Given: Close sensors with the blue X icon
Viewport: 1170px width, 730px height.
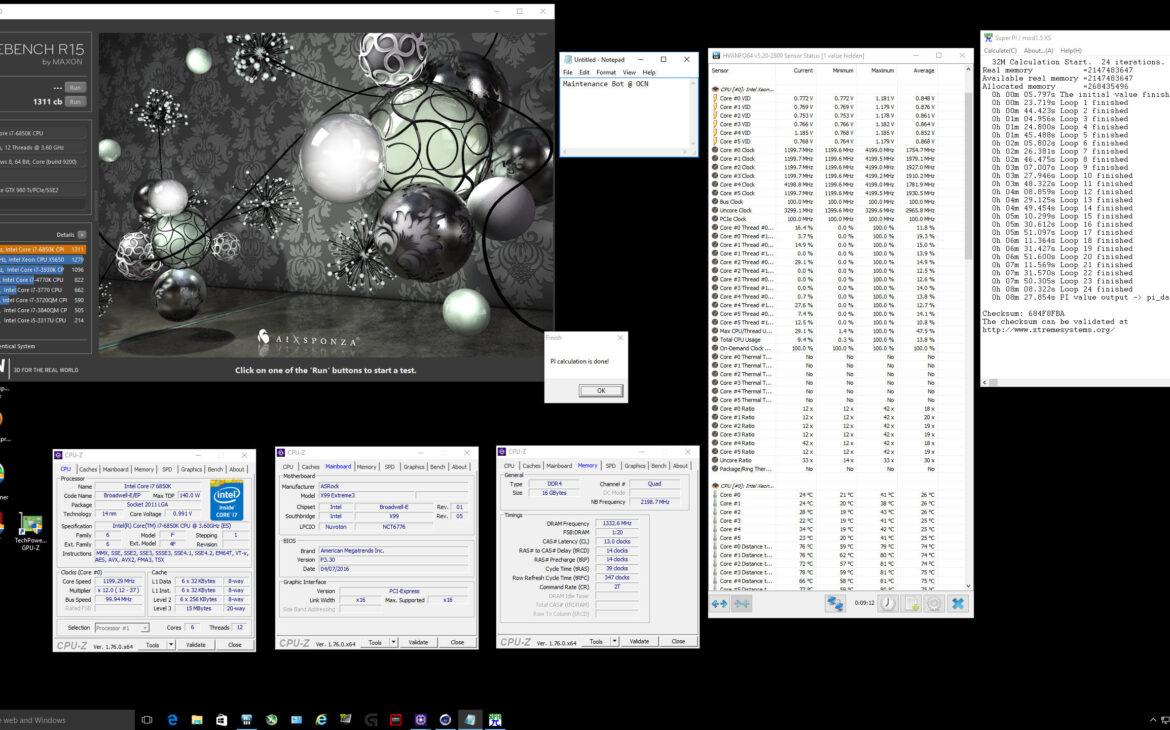Looking at the screenshot, I should [x=958, y=604].
